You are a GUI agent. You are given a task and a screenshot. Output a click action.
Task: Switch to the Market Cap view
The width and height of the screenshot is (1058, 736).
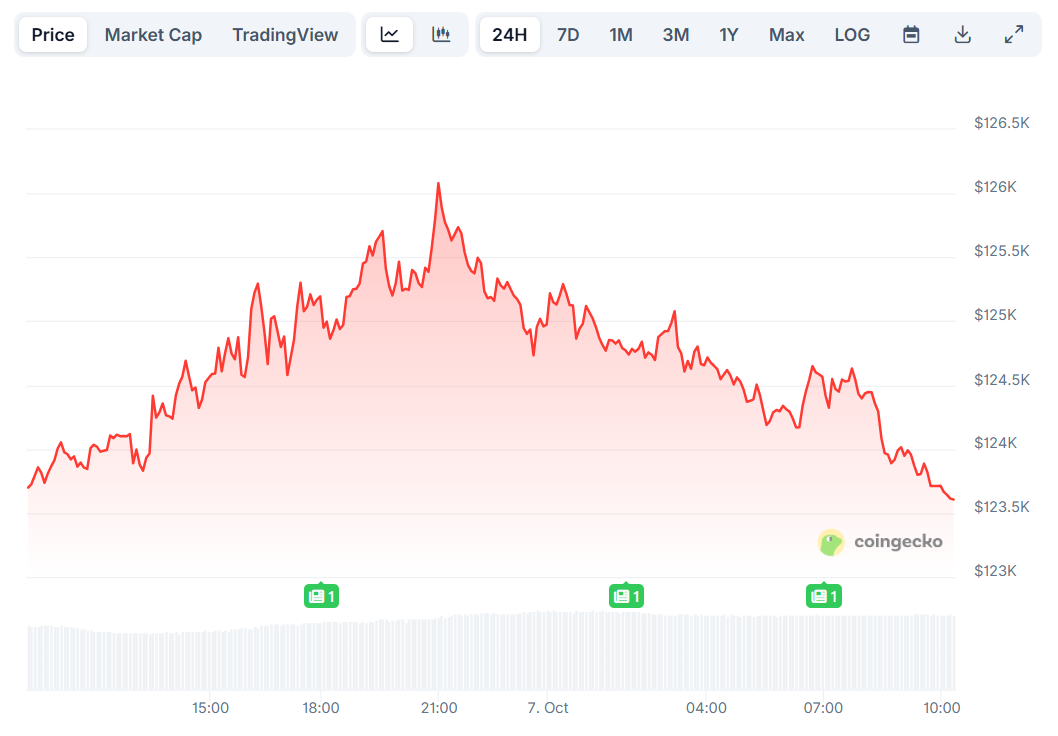(153, 34)
